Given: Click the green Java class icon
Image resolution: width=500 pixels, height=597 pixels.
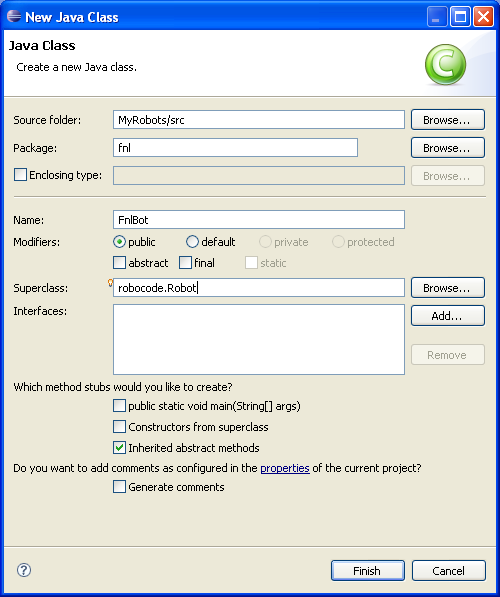Looking at the screenshot, I should [445, 64].
